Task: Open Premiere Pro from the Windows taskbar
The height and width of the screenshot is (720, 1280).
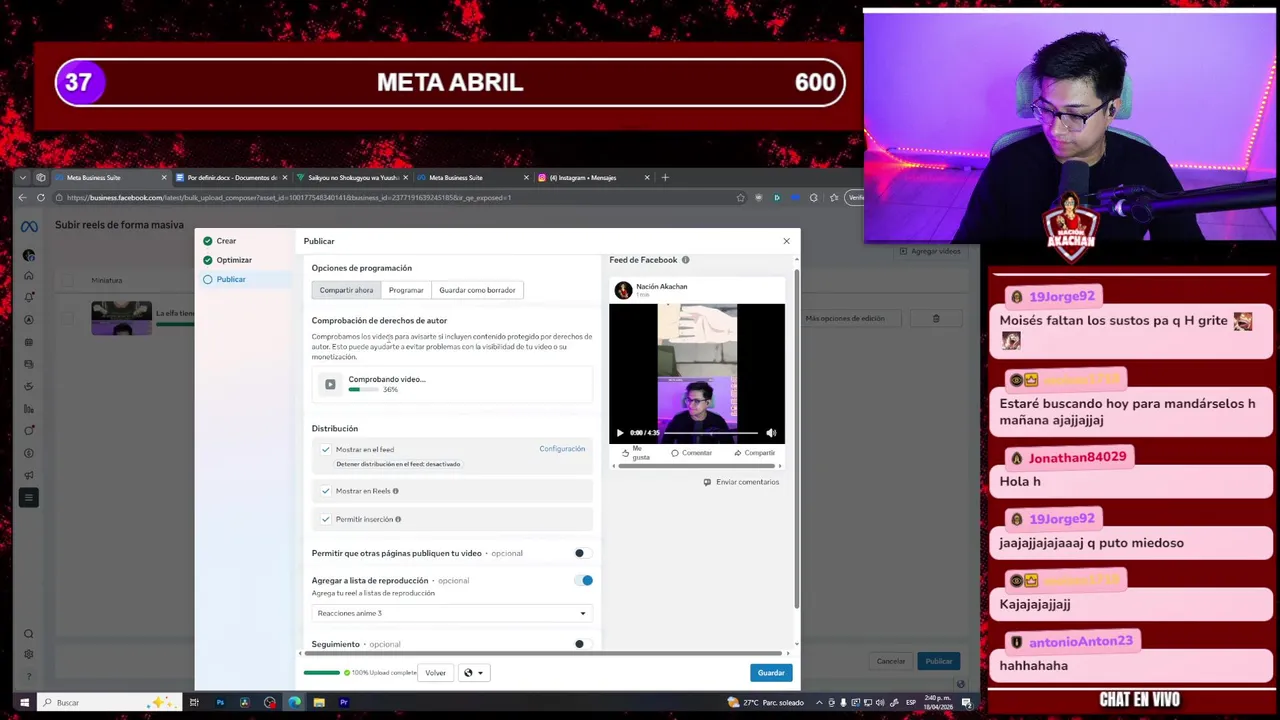Action: [344, 703]
